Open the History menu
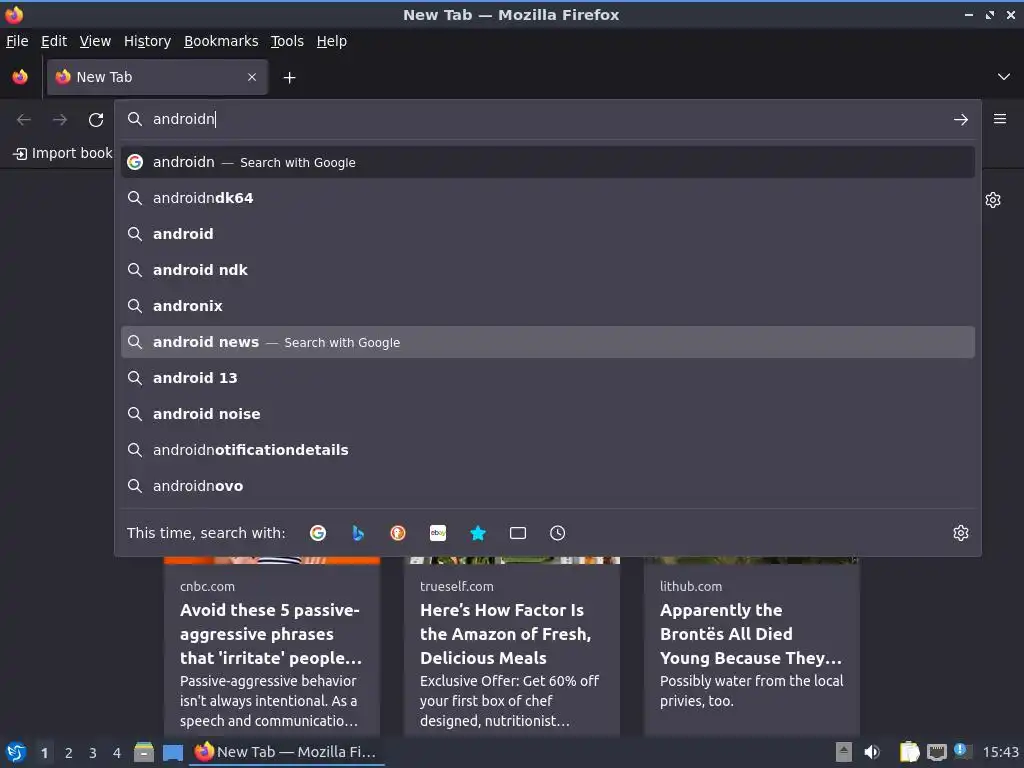The image size is (1024, 768). [148, 41]
